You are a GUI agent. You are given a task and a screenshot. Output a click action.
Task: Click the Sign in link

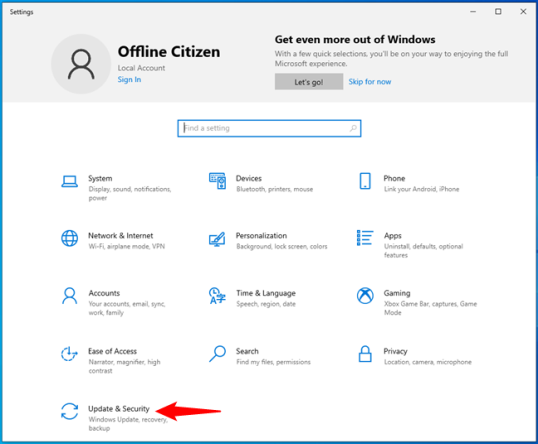pyautogui.click(x=129, y=80)
